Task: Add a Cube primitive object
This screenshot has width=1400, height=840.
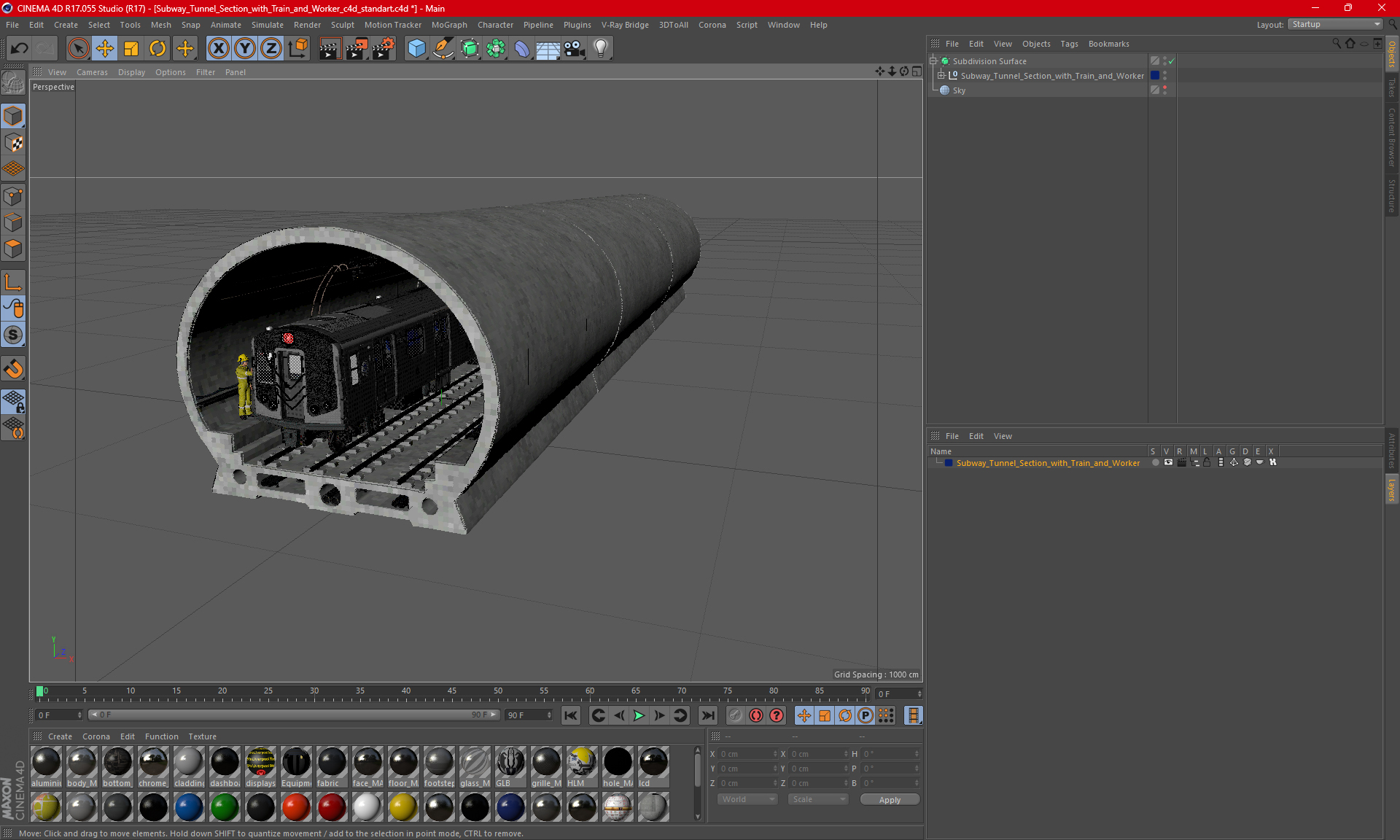Action: tap(416, 49)
